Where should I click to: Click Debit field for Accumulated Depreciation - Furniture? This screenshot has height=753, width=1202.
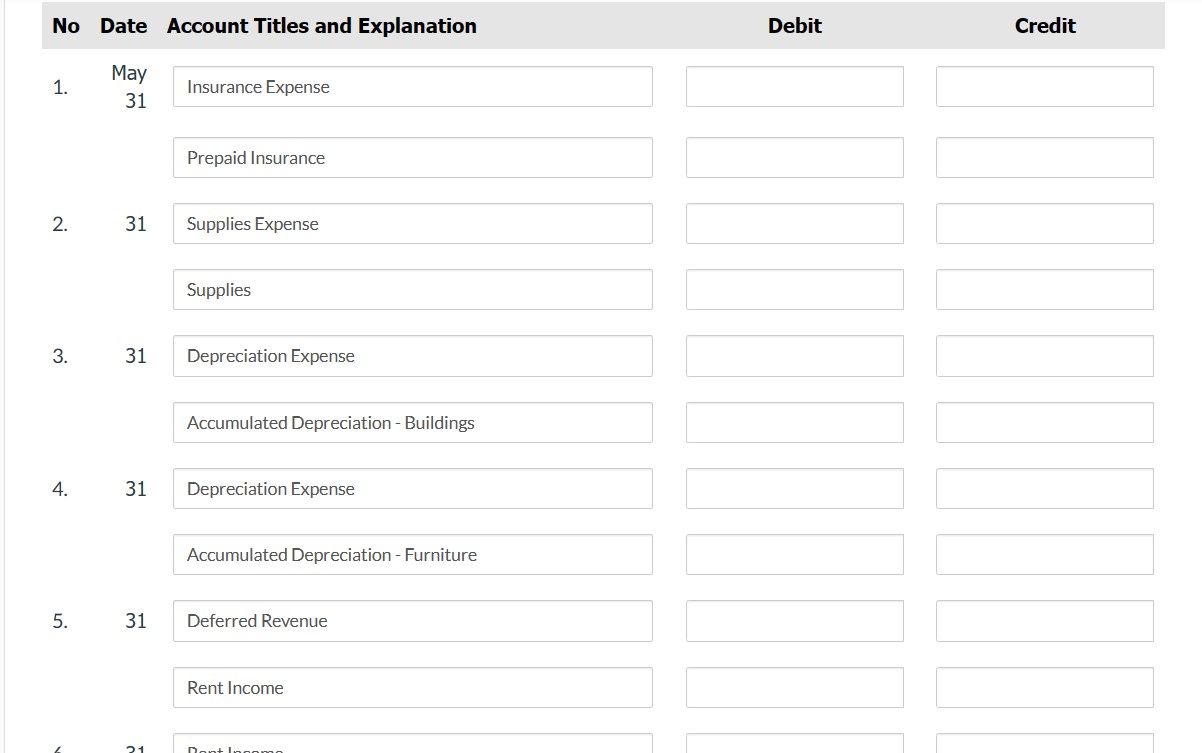[795, 555]
